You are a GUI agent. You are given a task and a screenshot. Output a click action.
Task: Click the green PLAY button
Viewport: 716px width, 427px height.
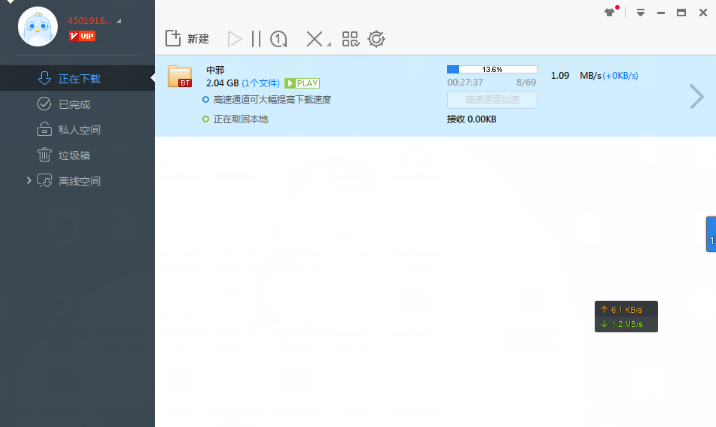pyautogui.click(x=302, y=83)
